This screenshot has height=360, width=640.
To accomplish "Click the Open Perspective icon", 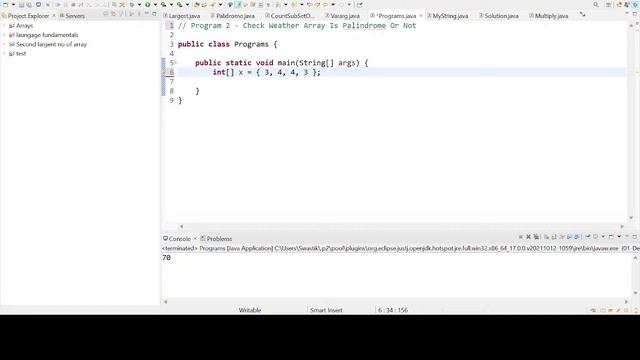I will pos(619,4).
